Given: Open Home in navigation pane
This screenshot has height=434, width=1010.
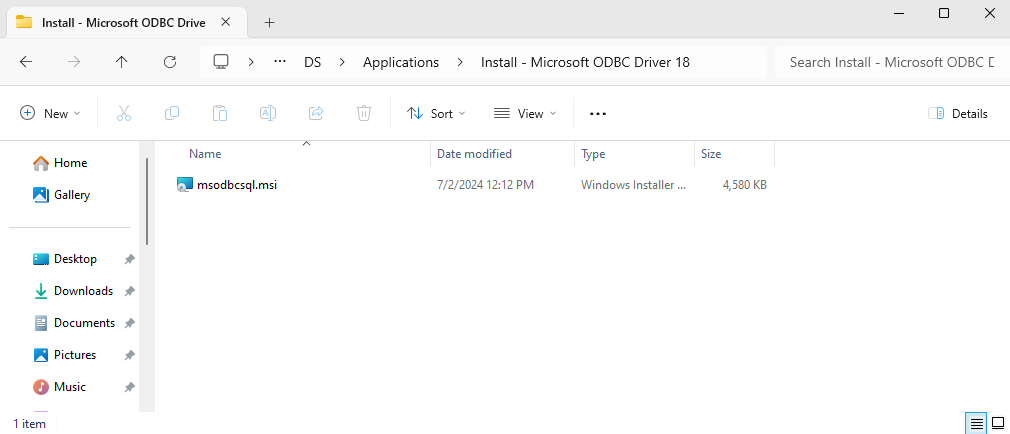Looking at the screenshot, I should pos(59,163).
